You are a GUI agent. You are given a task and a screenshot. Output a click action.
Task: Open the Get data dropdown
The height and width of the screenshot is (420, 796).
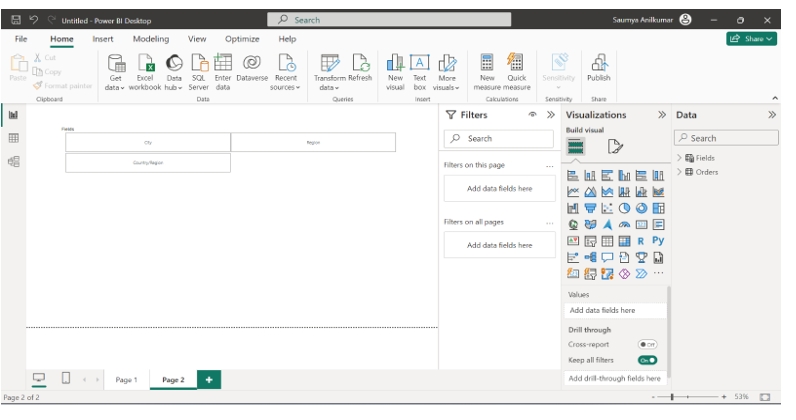point(115,73)
